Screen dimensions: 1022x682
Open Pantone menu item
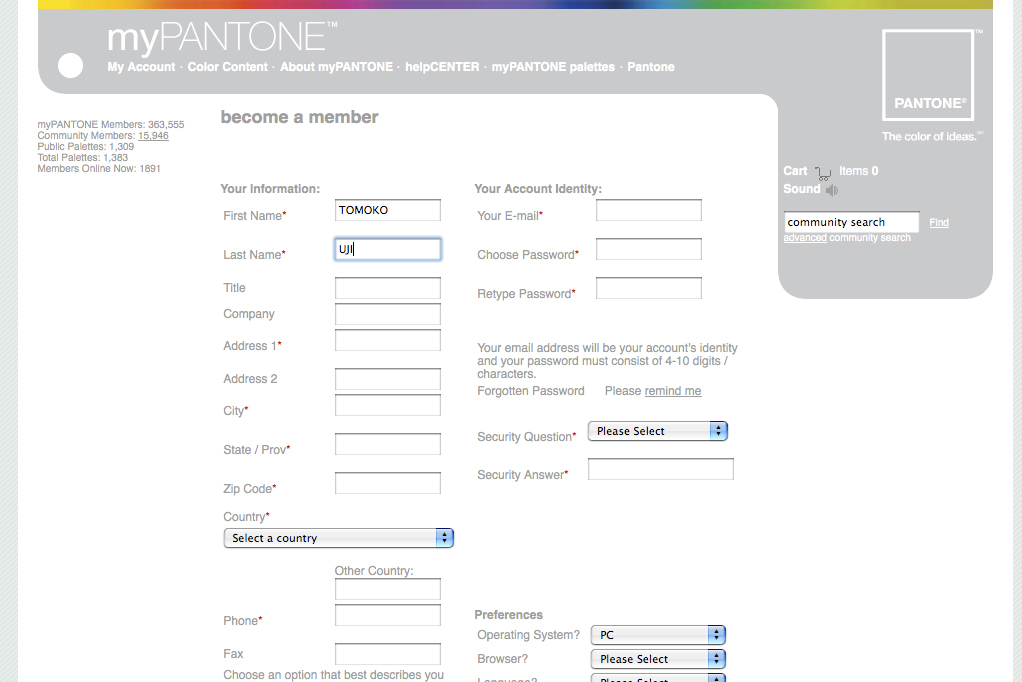(650, 67)
